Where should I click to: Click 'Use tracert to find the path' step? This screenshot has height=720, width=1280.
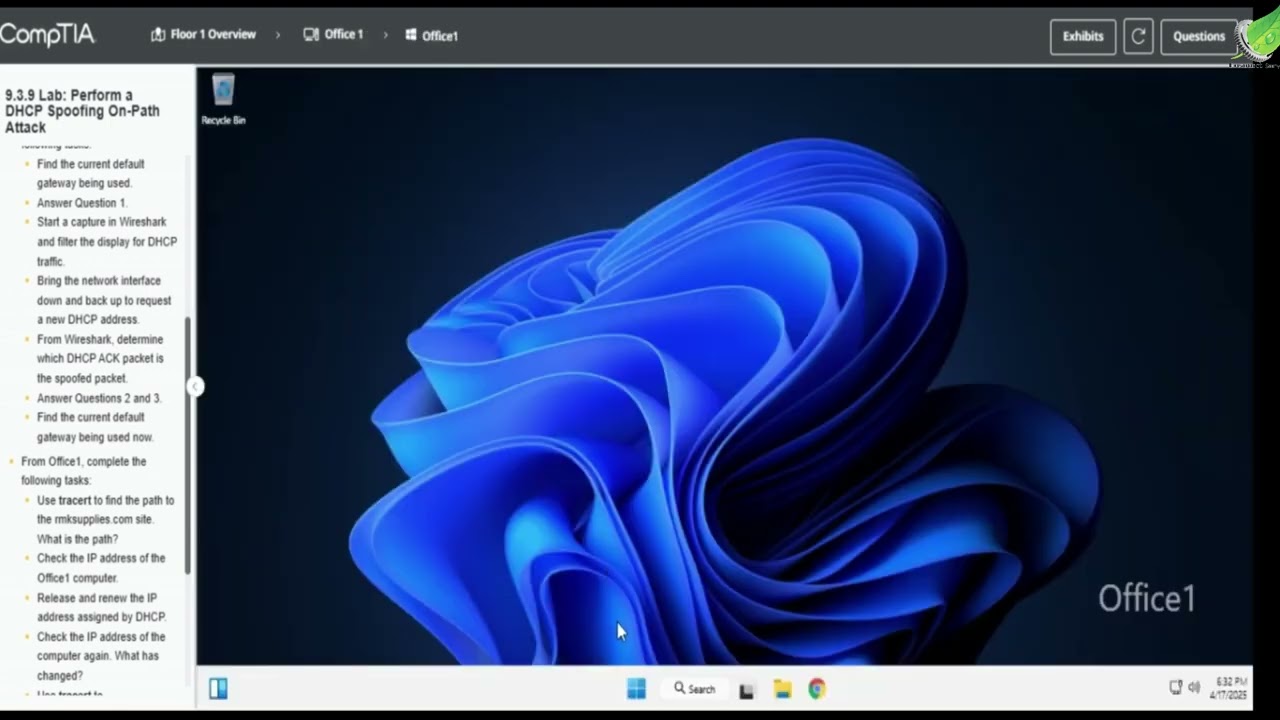105,519
